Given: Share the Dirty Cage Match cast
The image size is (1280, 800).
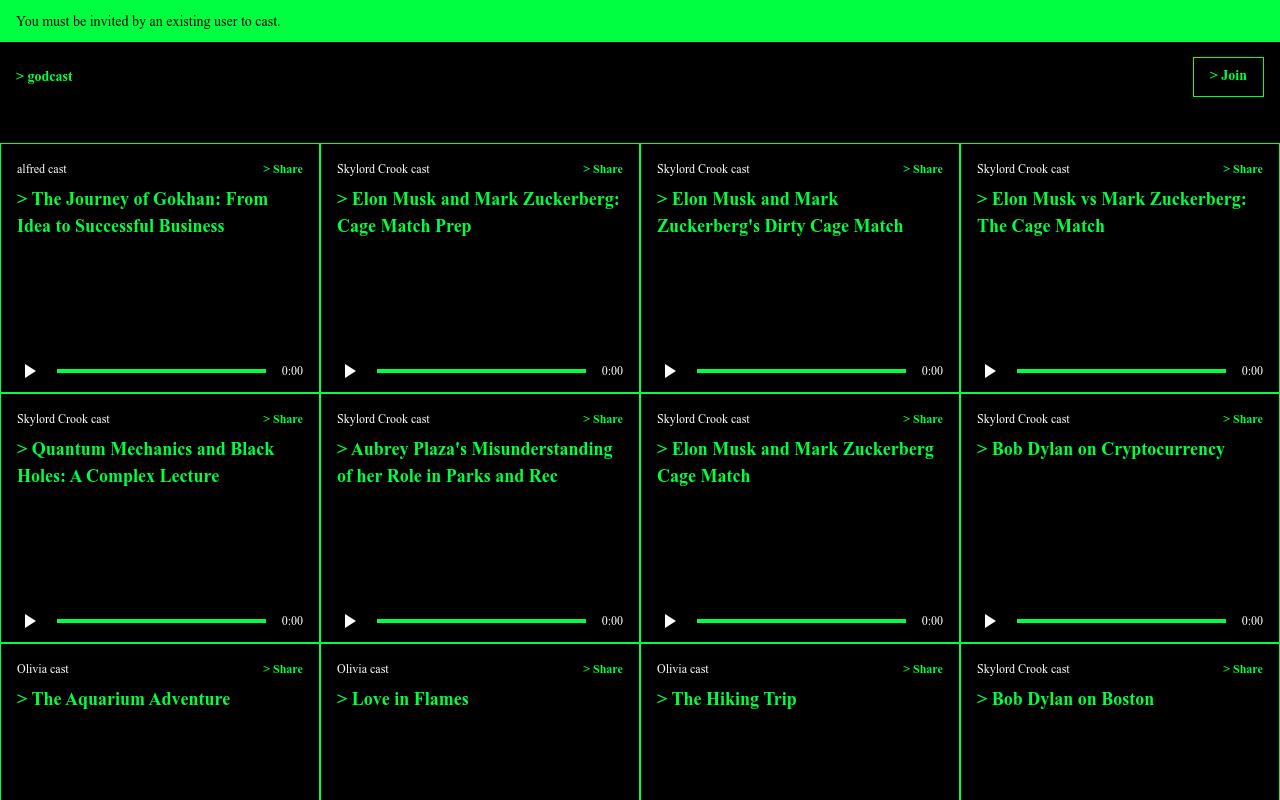Looking at the screenshot, I should click(923, 169).
